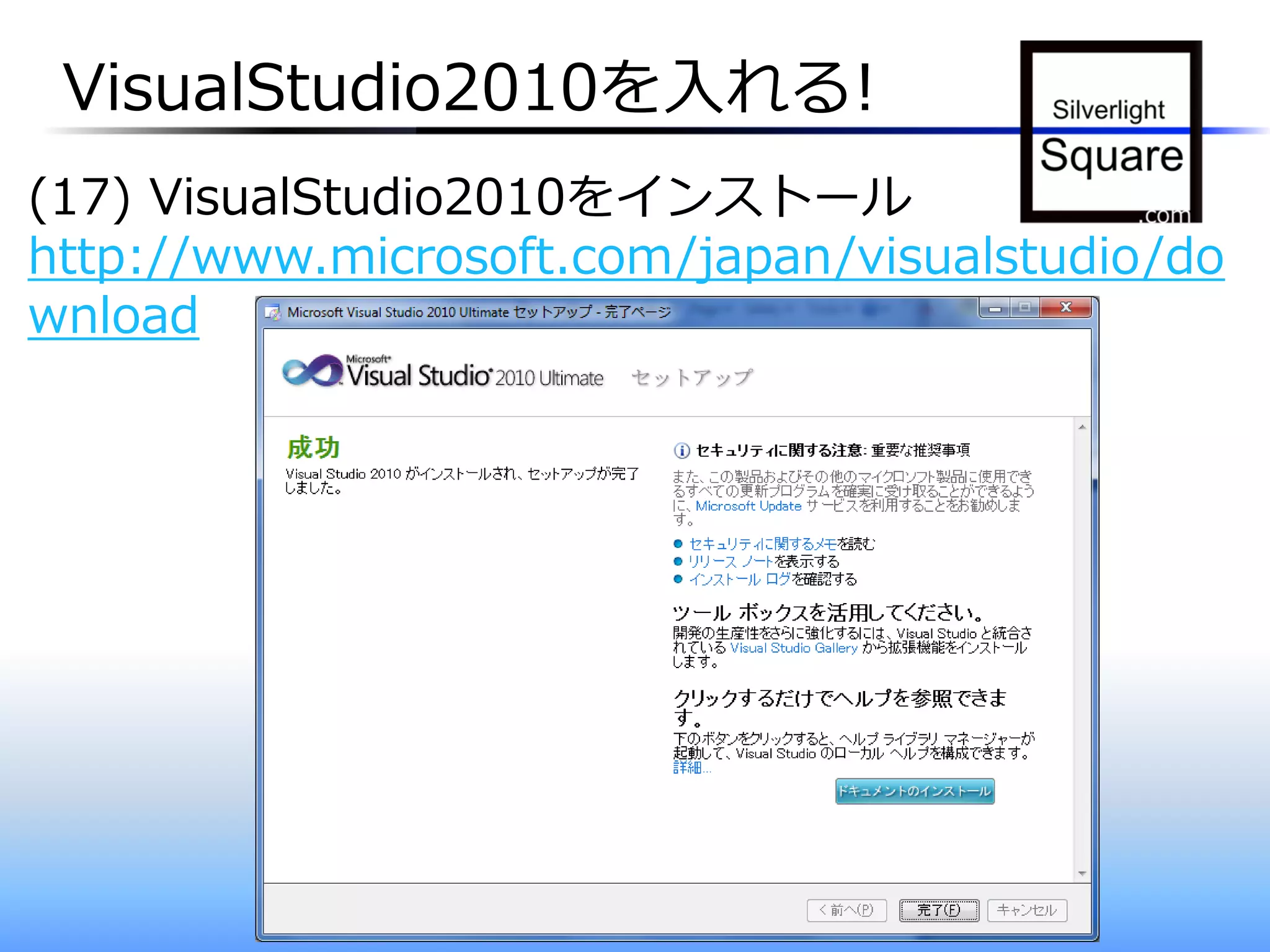
Task: Click ドキュメントのインストール button
Action: tap(915, 791)
